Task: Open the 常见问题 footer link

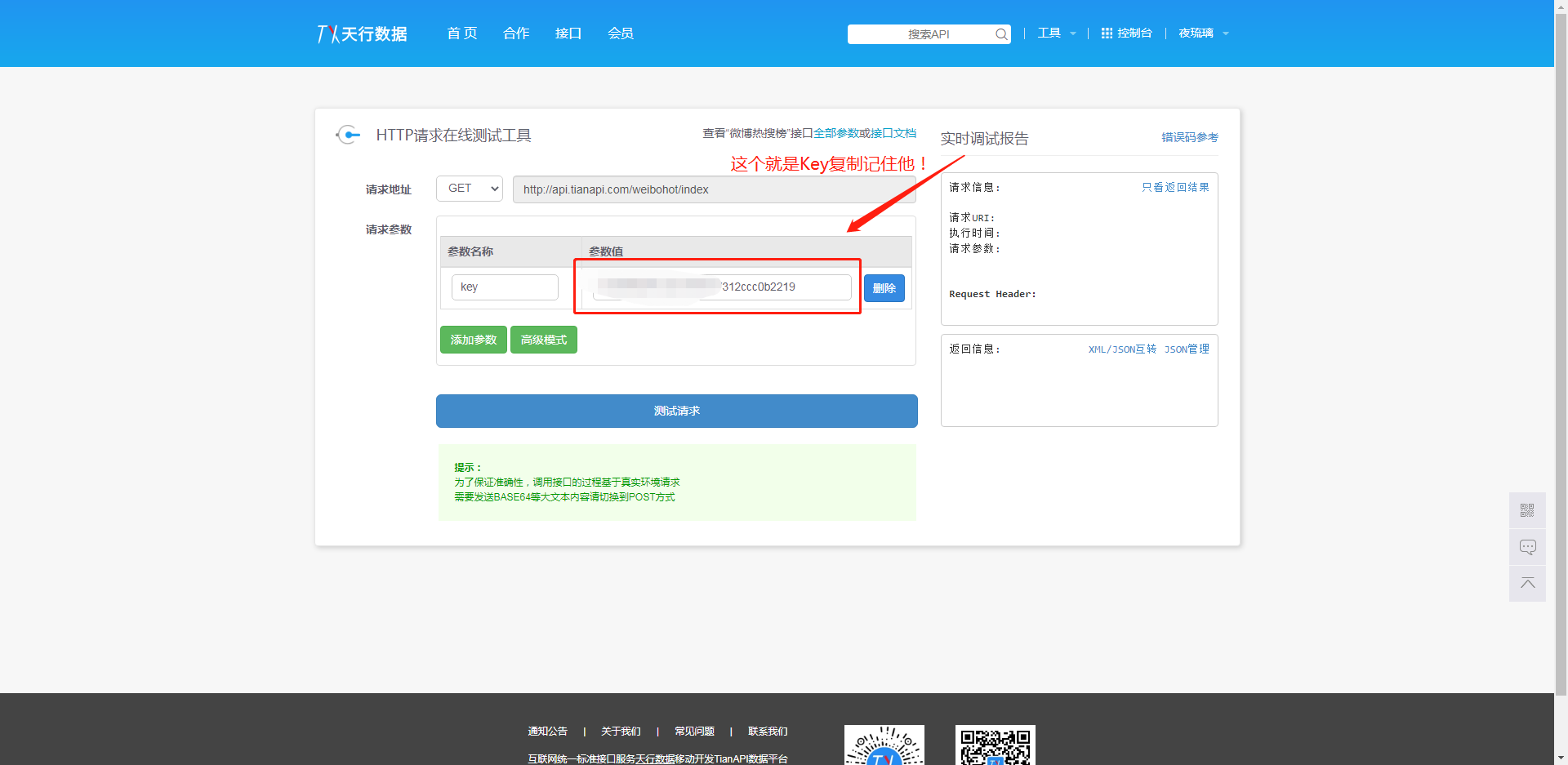Action: click(x=694, y=732)
